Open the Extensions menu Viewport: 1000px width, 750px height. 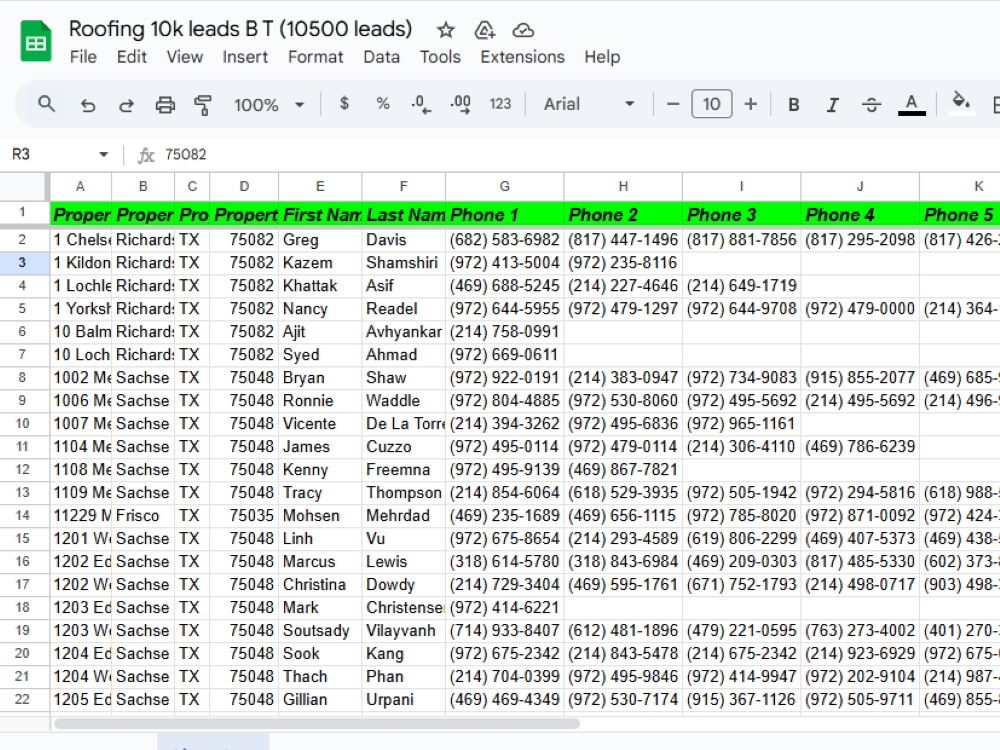coord(522,57)
